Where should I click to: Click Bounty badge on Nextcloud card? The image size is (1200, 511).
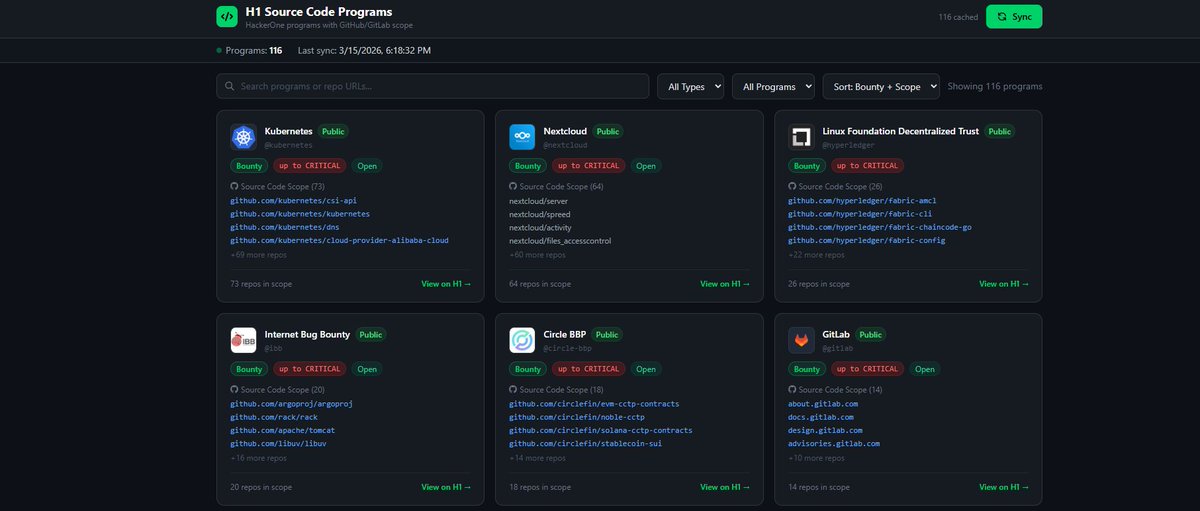pyautogui.click(x=527, y=166)
